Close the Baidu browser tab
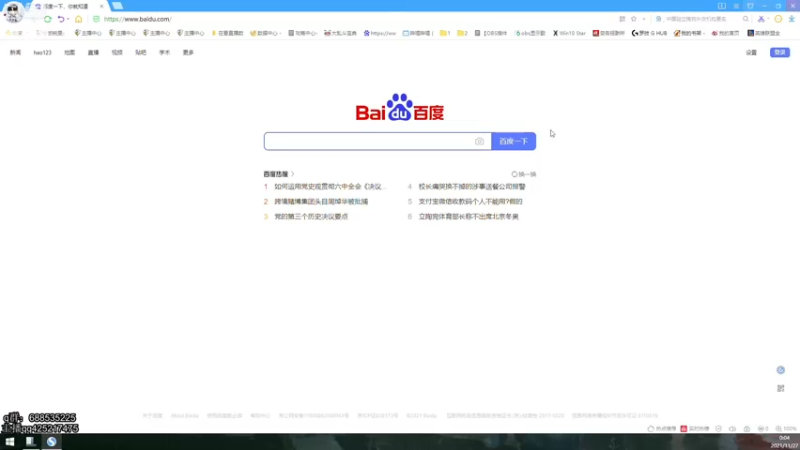Image resolution: width=800 pixels, height=450 pixels. [x=101, y=6]
